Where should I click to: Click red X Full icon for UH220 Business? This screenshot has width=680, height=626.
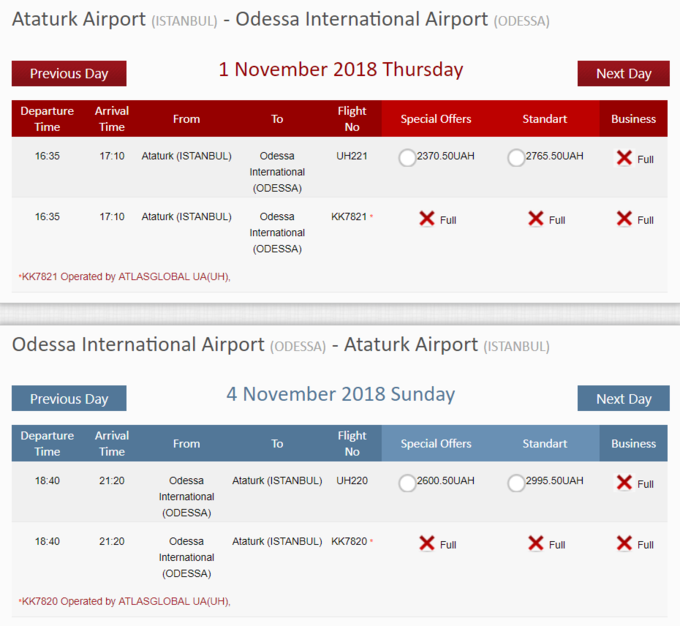point(624,482)
